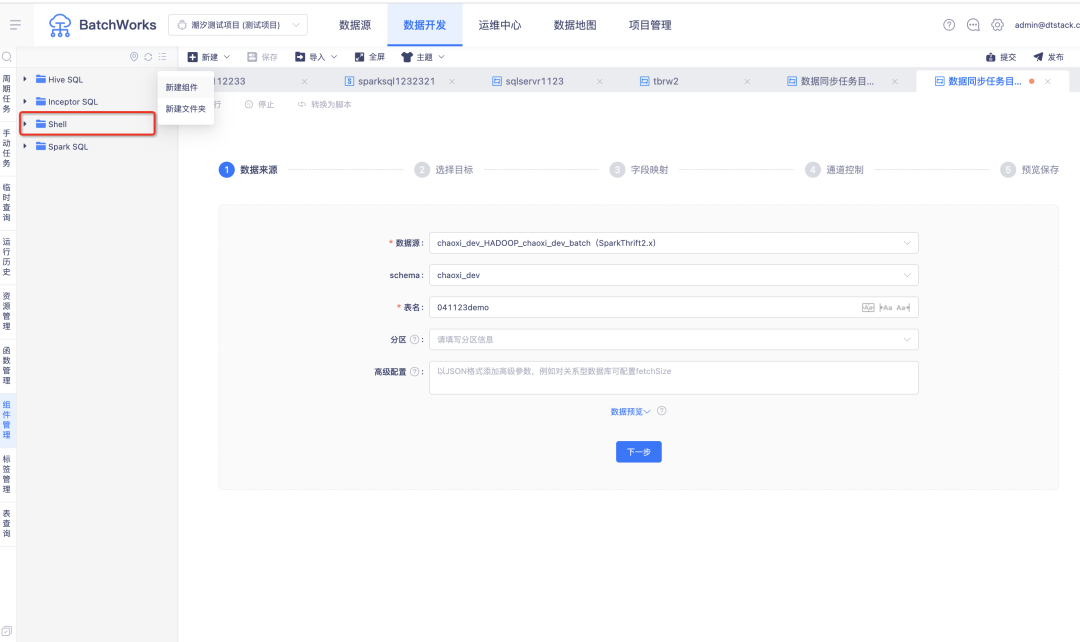
Task: Click the 发布 publish toolbar item
Action: coord(1048,57)
